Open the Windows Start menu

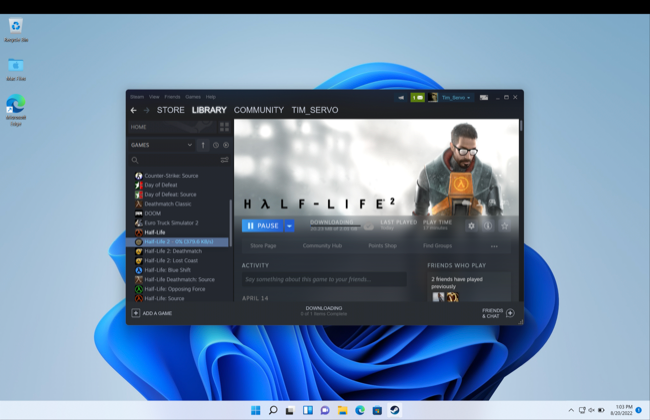[x=256, y=410]
